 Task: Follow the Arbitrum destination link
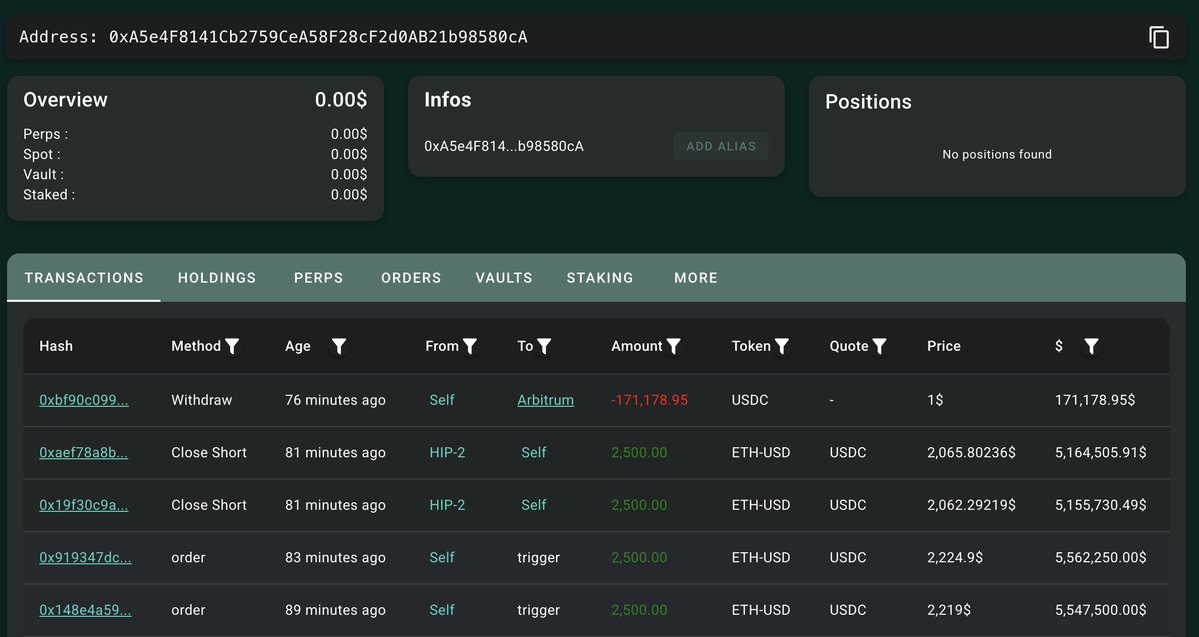[x=545, y=400]
